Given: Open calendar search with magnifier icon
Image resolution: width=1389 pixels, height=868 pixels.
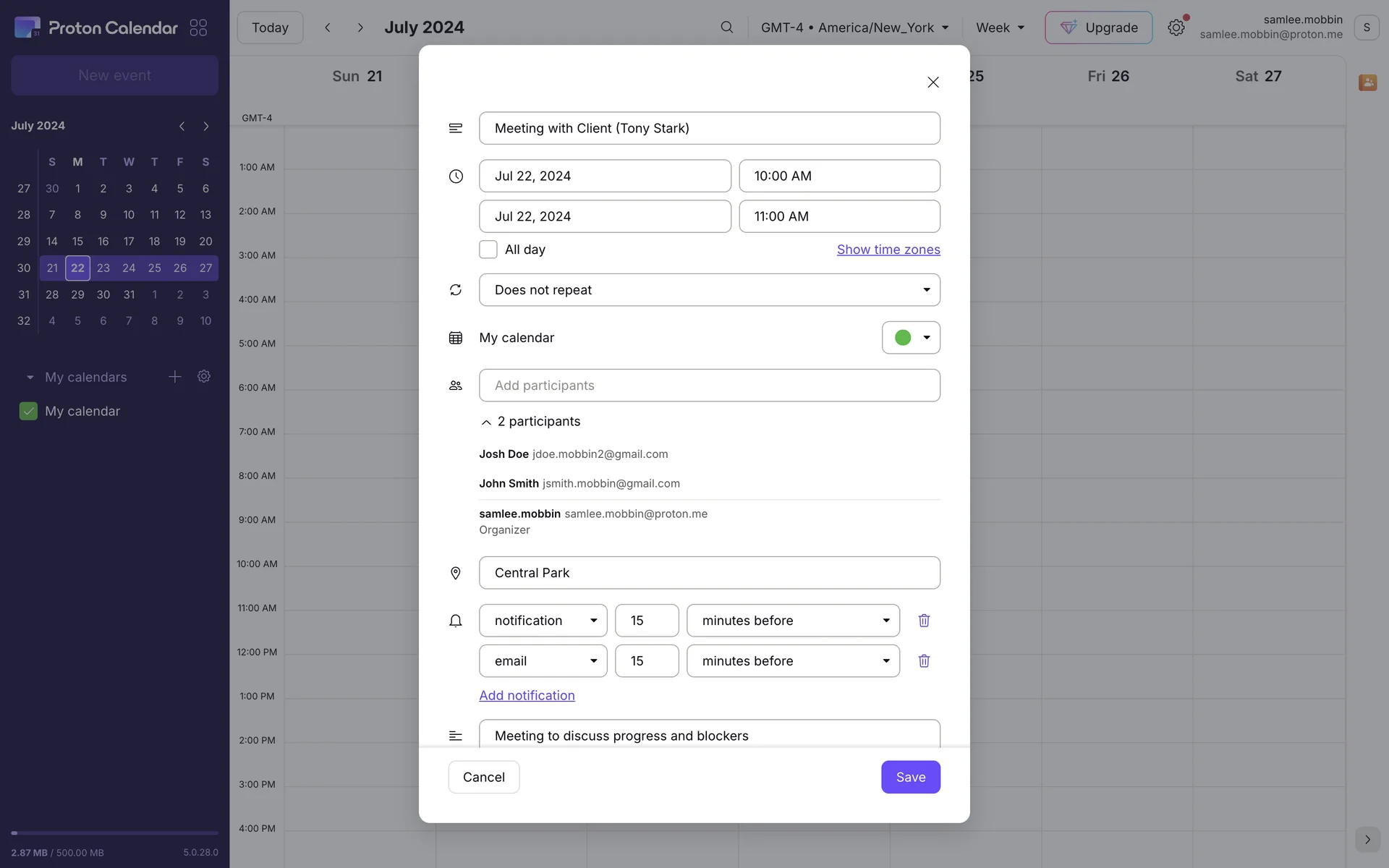Looking at the screenshot, I should (x=726, y=27).
